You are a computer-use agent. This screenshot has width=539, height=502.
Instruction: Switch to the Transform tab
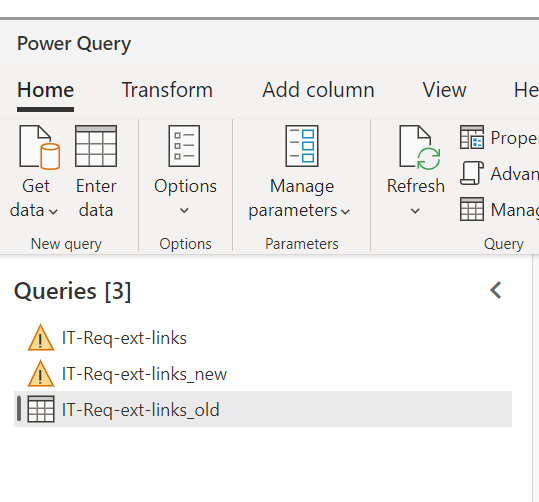[167, 90]
